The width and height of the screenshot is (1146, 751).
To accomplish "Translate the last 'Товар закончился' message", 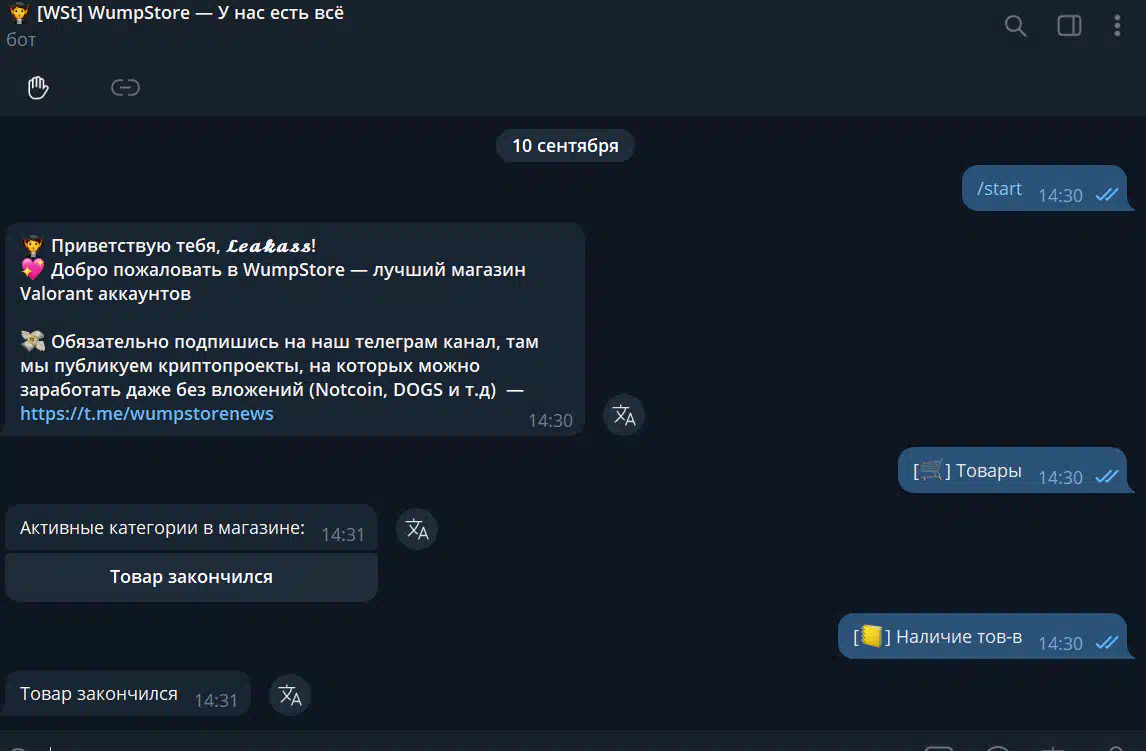I will coord(290,695).
